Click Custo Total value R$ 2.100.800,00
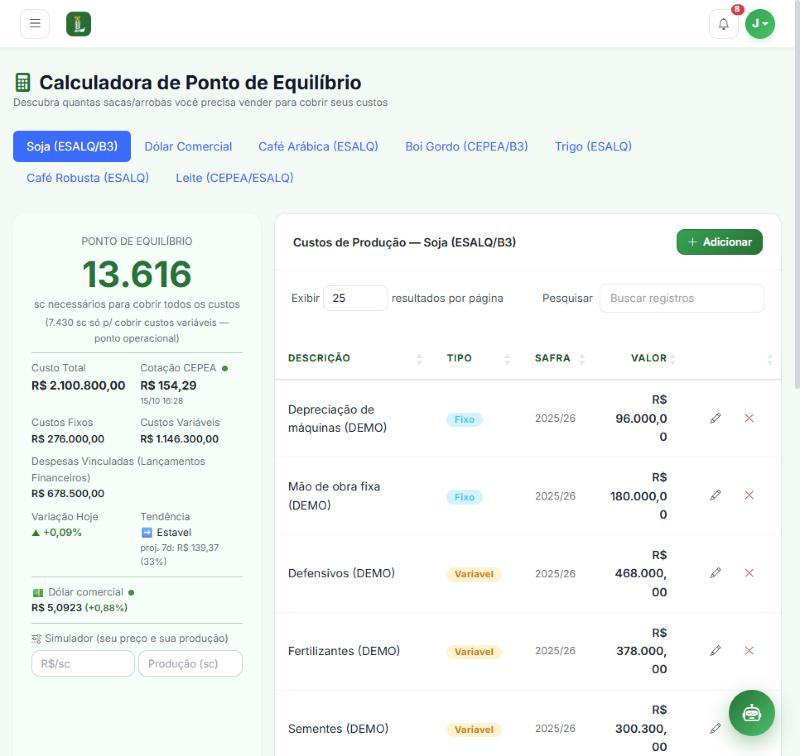Viewport: 800px width, 756px height. tap(78, 386)
